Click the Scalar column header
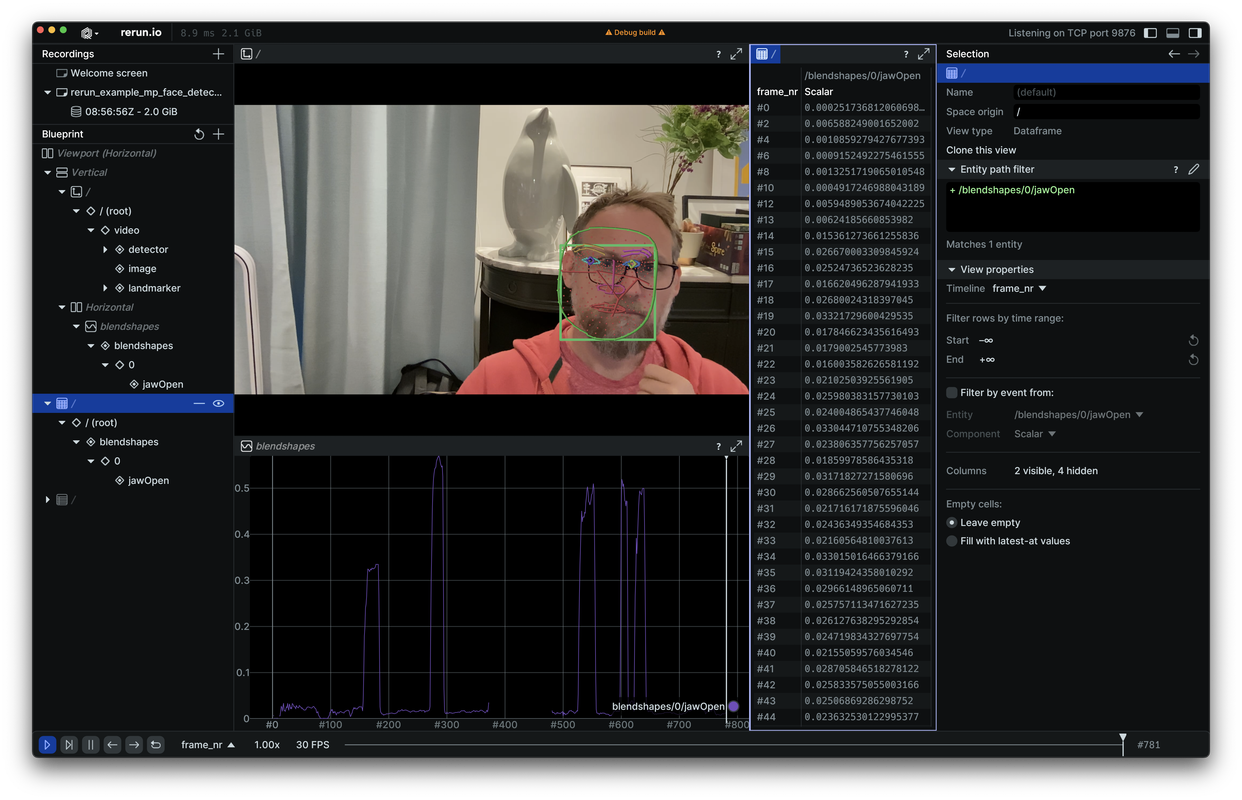The image size is (1242, 800). (819, 92)
